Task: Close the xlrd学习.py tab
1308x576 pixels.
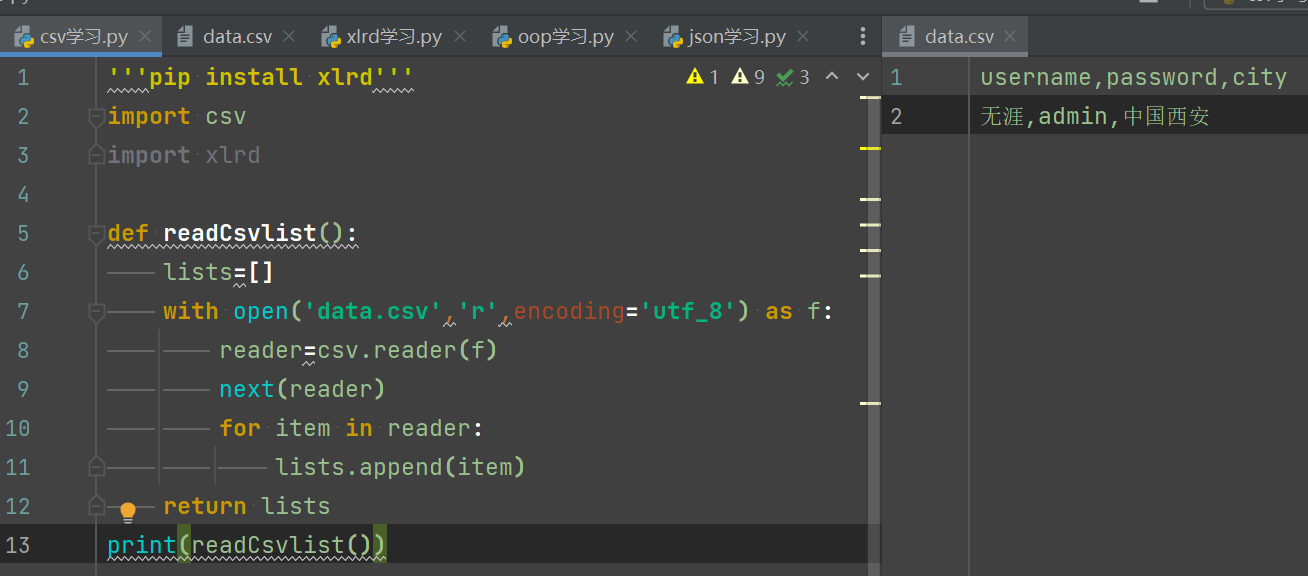Action: pyautogui.click(x=460, y=37)
